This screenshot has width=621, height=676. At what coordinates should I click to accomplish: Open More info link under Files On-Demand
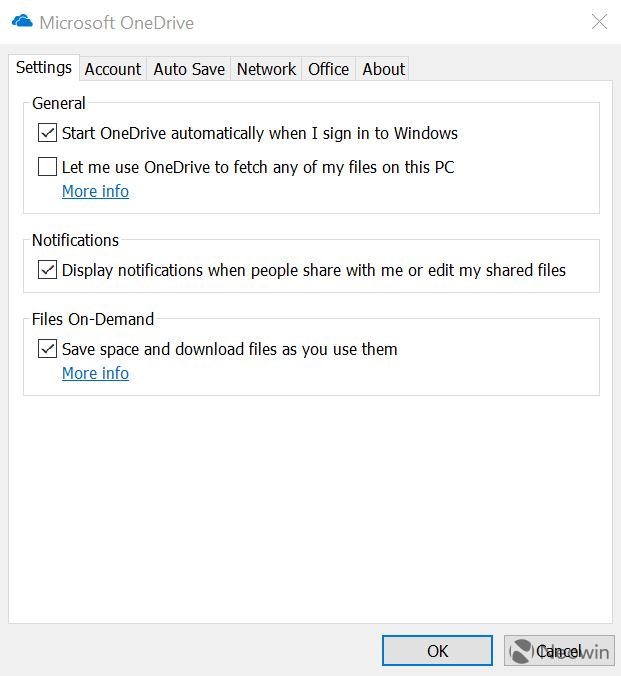click(95, 373)
